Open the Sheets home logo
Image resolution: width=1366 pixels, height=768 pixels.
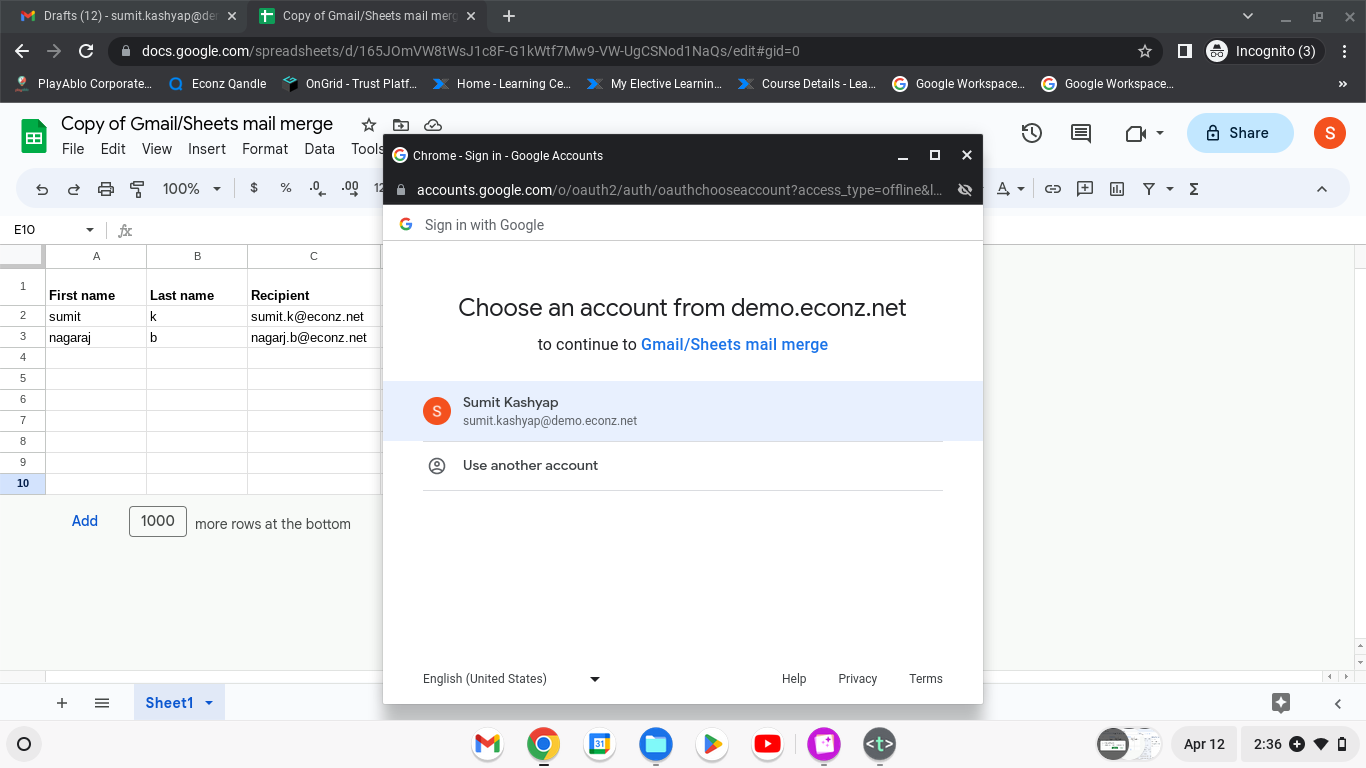coord(34,134)
